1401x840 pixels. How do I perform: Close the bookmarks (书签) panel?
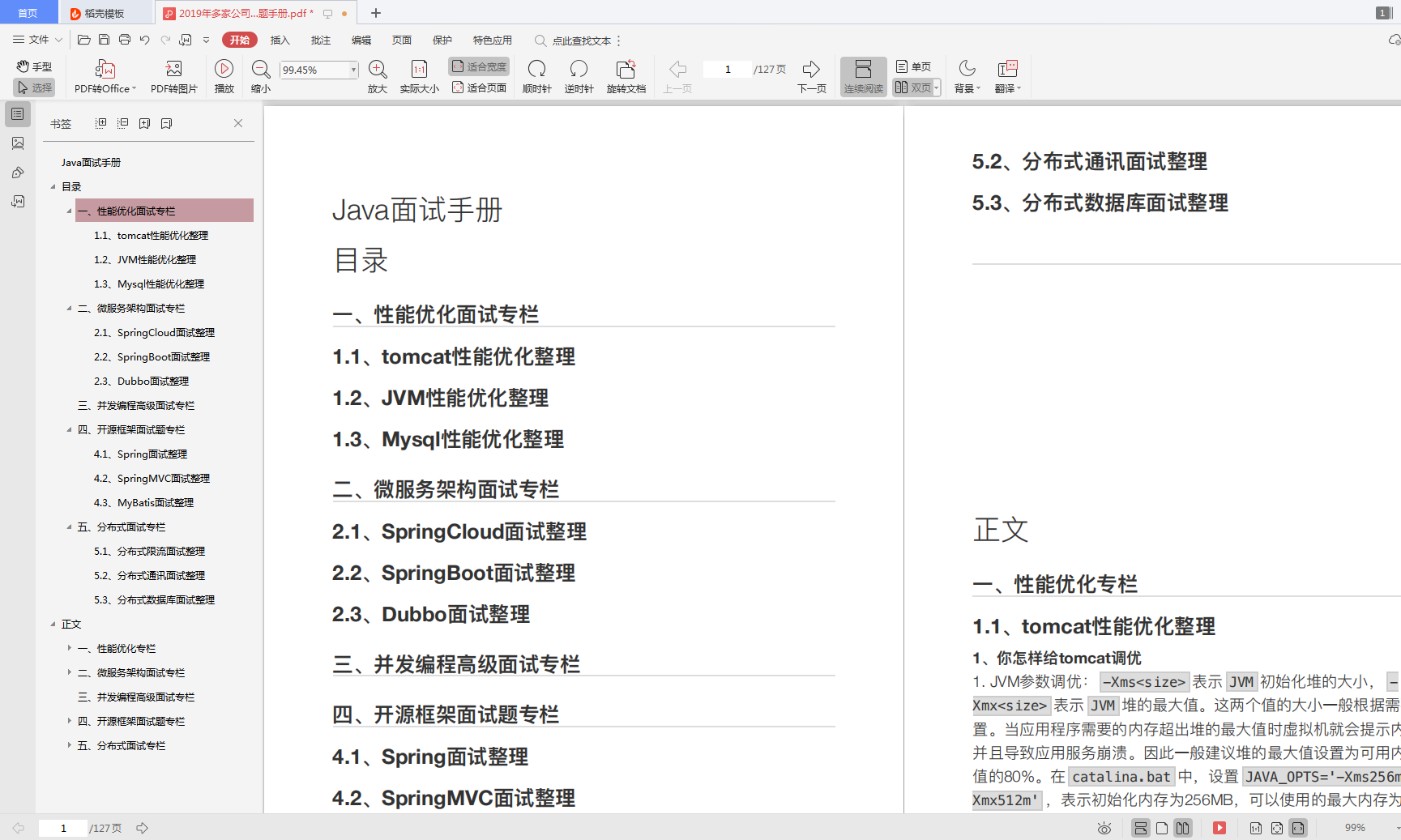[238, 123]
